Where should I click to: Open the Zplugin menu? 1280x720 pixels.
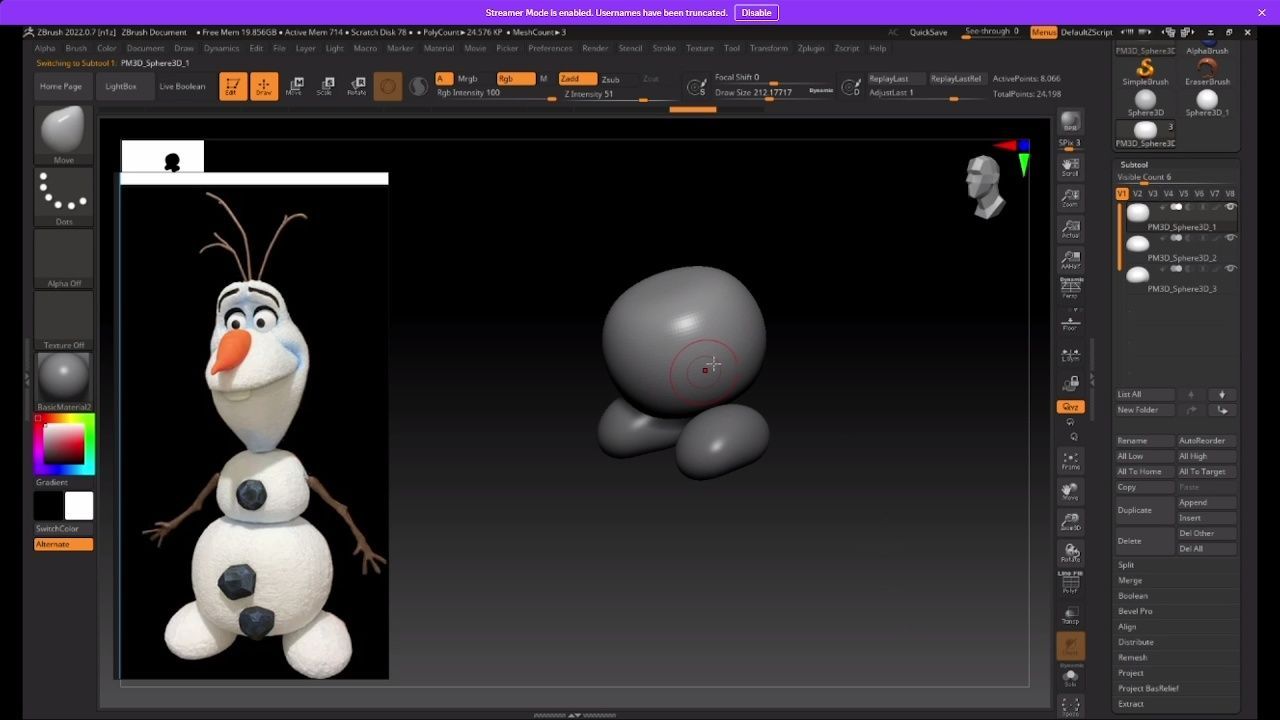(811, 48)
